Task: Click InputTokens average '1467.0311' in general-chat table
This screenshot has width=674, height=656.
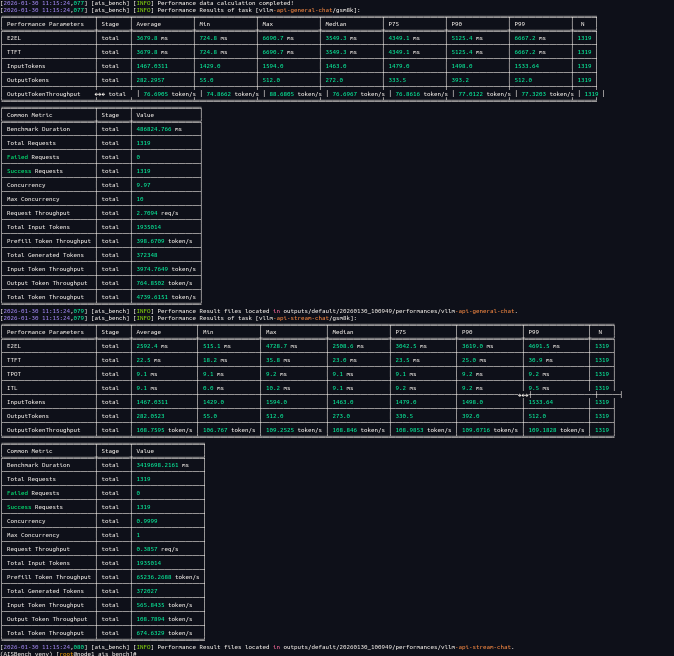Action: [x=152, y=66]
